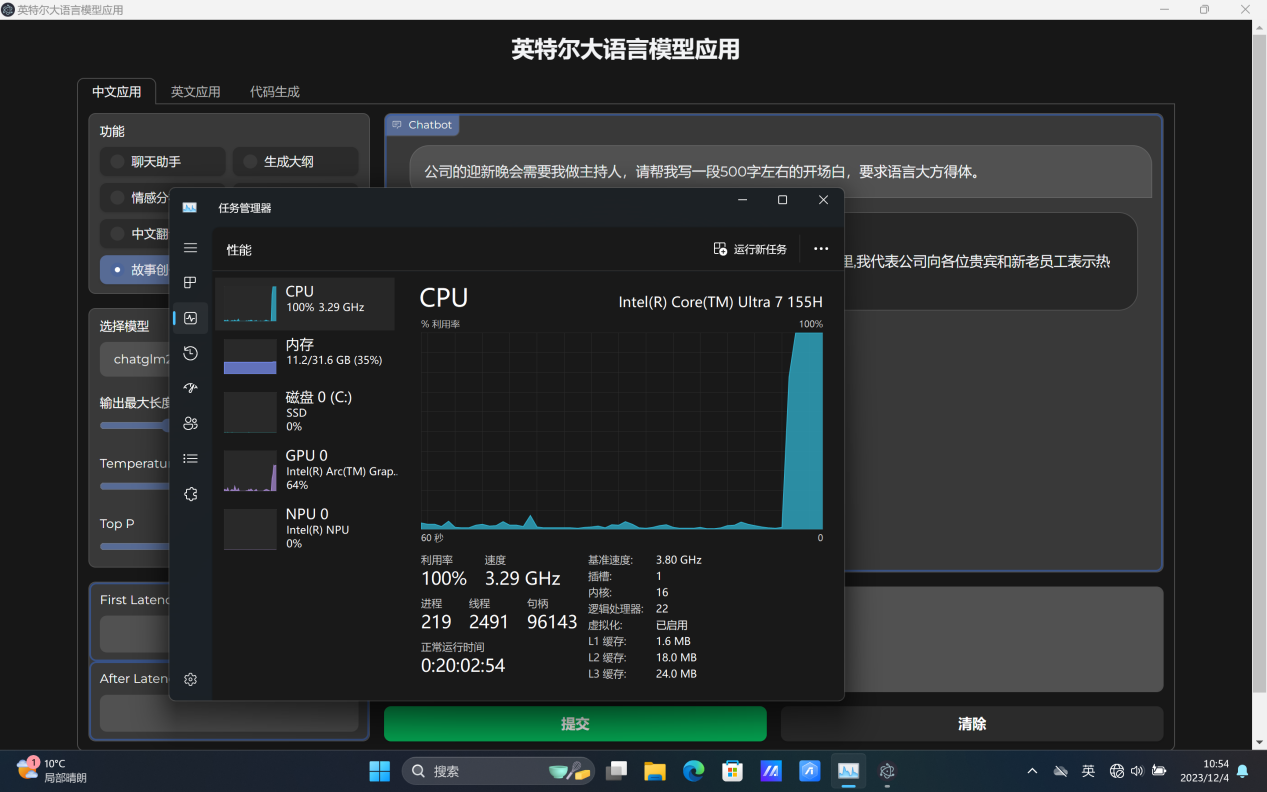Screen dimensions: 1267x792
Task: Click the 英 input method indicator
Action: [x=1088, y=771]
